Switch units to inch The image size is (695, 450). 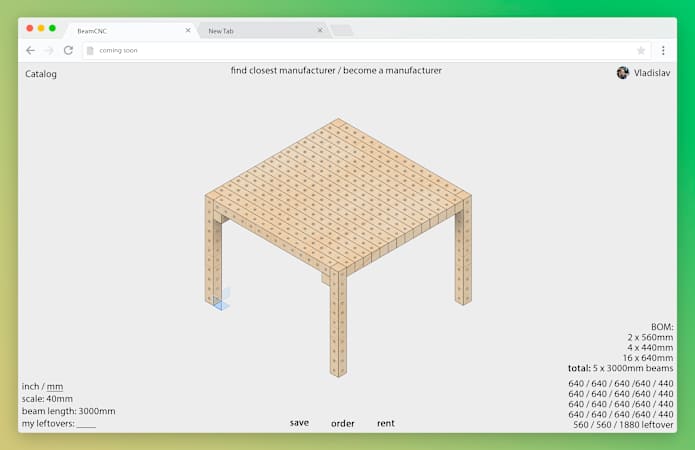30,387
